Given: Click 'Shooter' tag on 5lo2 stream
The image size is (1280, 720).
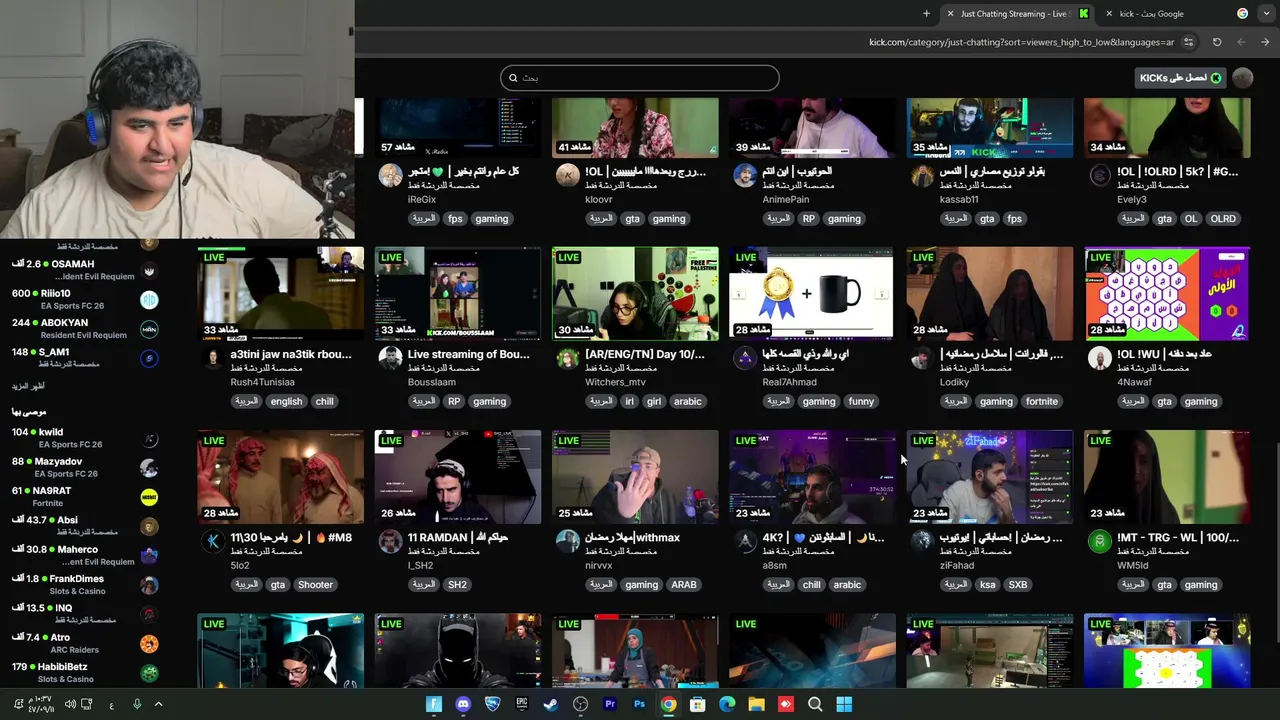Looking at the screenshot, I should (315, 585).
